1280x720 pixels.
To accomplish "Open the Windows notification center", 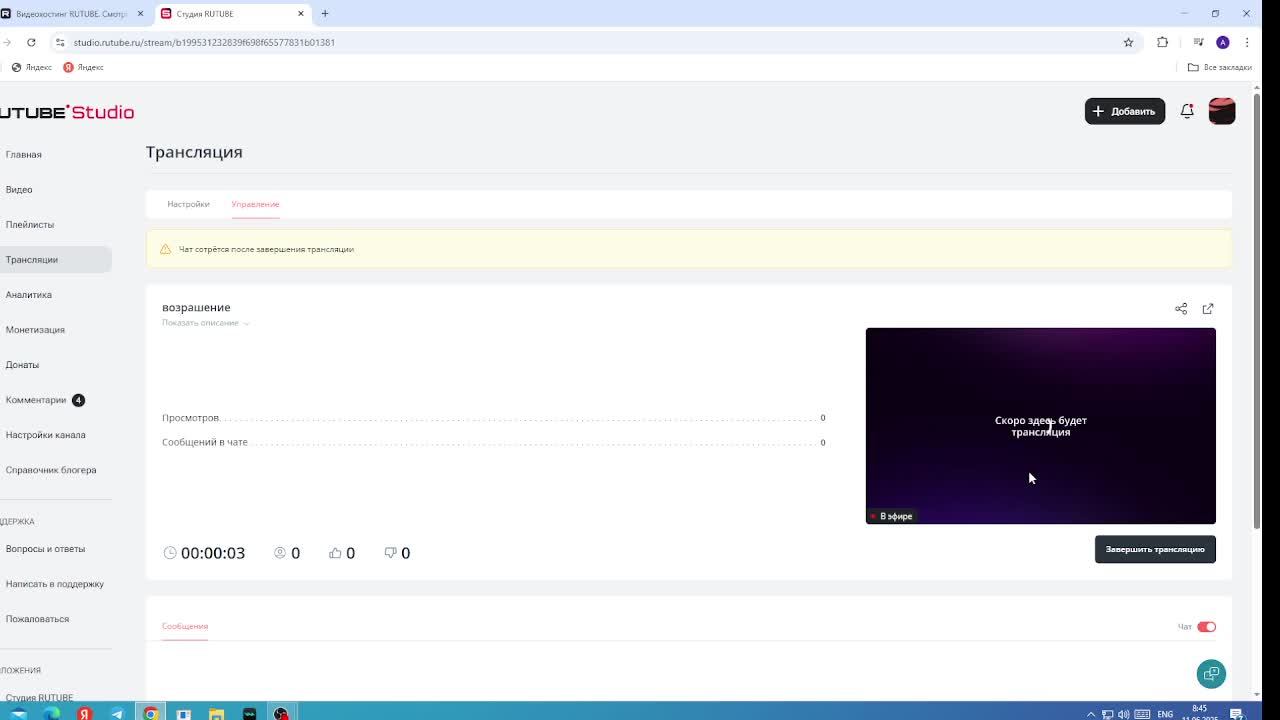I will click(1236, 714).
